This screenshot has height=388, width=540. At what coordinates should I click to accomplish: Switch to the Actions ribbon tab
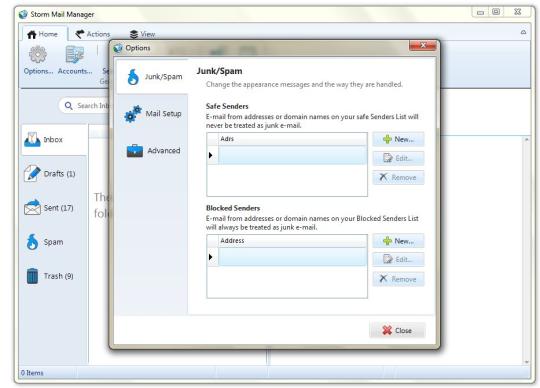coord(93,34)
